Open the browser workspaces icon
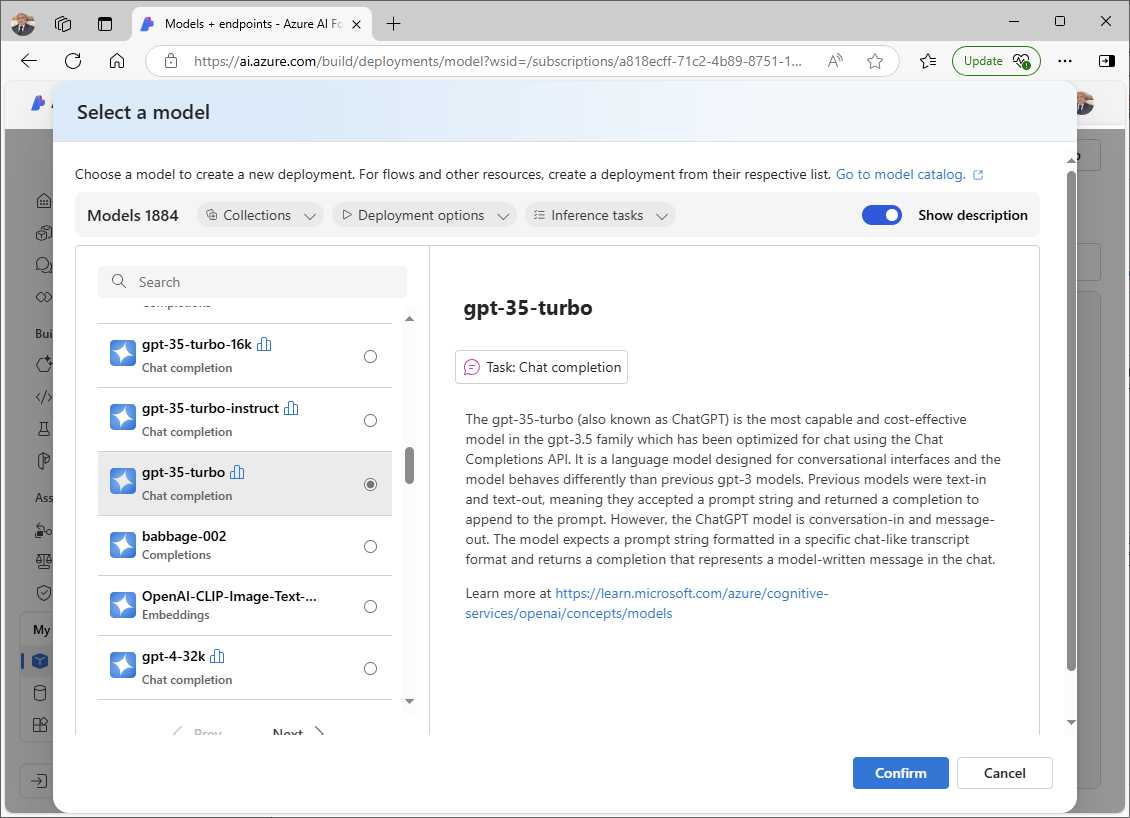This screenshot has height=818, width=1130. click(63, 24)
